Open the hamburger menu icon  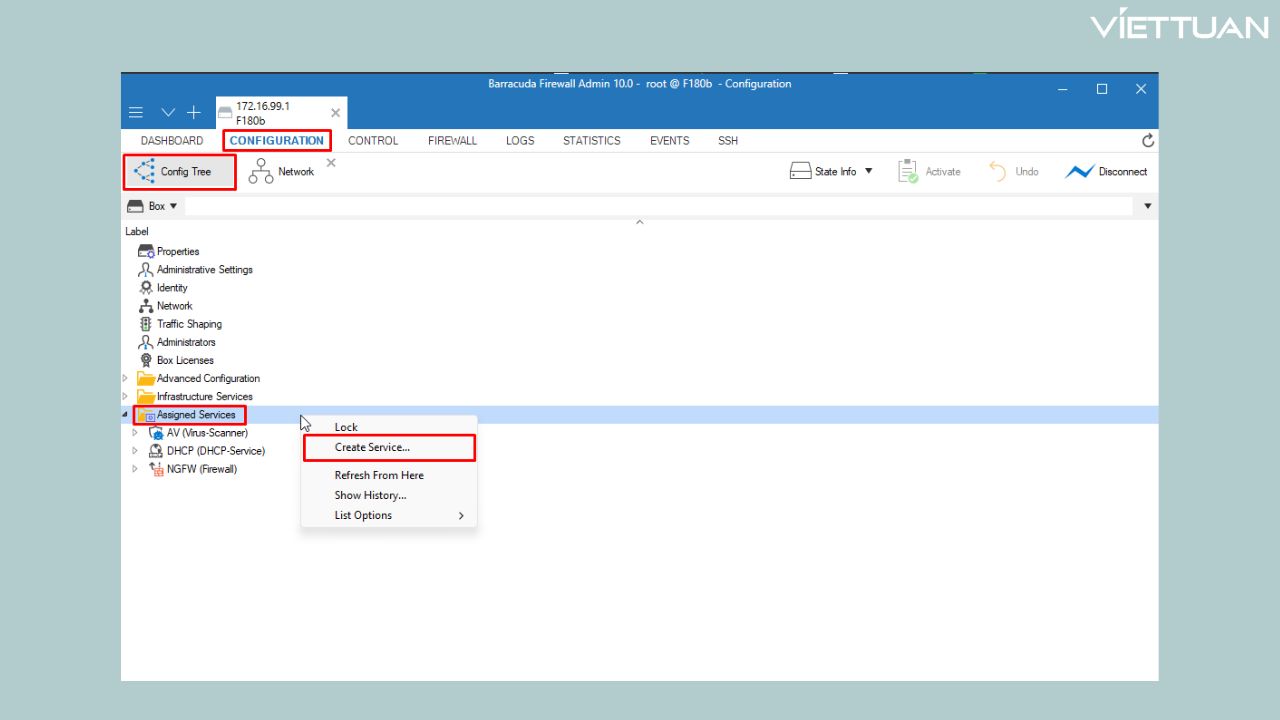(136, 113)
